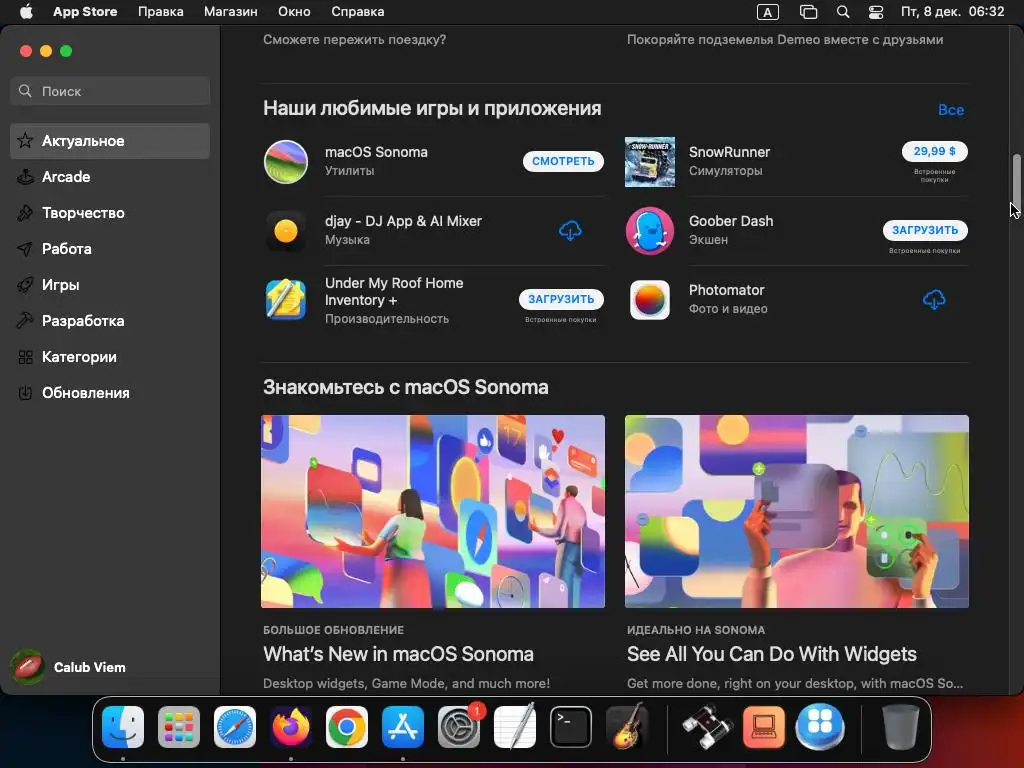The image size is (1024, 768).
Task: Open the Widgets story artwork
Action: (x=797, y=511)
